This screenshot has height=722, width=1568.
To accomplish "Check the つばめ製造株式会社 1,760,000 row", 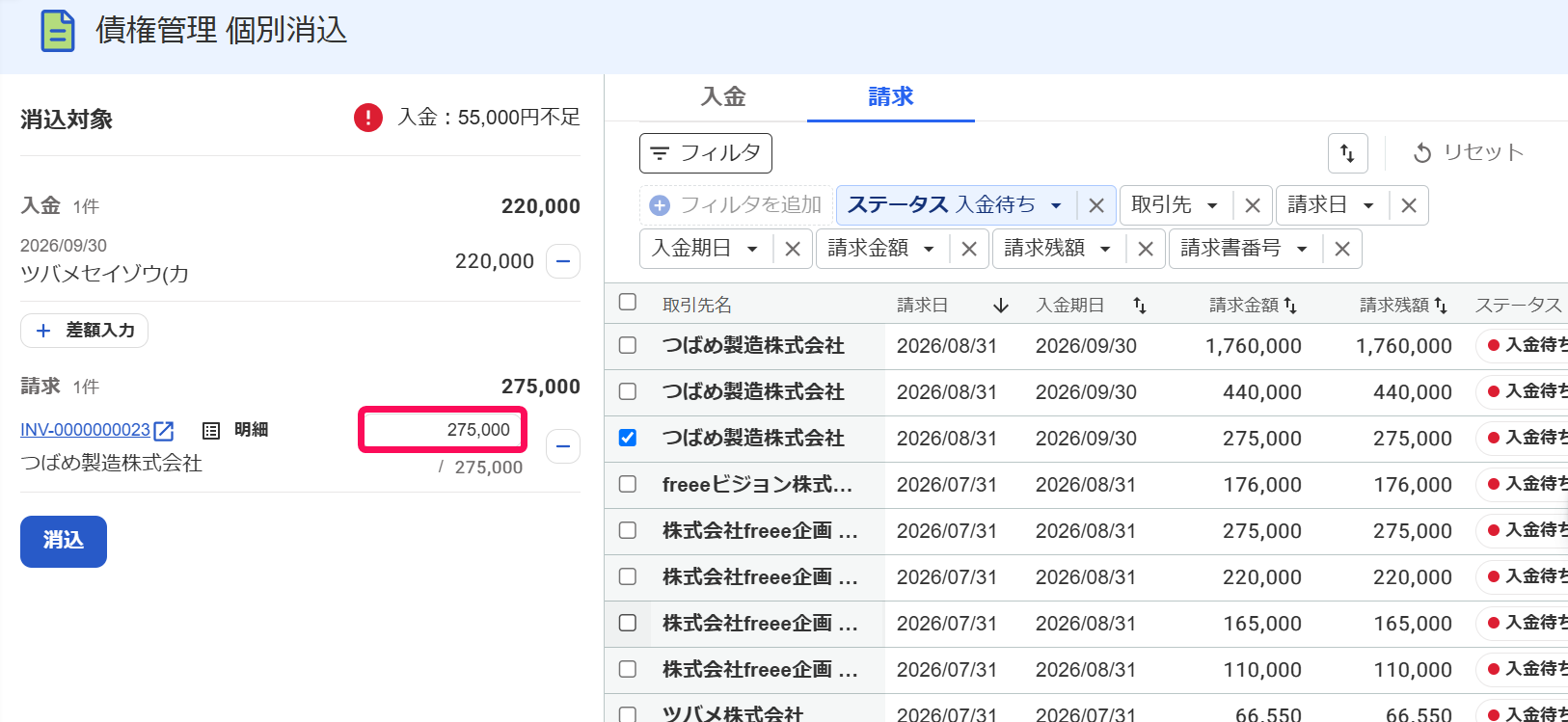I will tap(628, 345).
